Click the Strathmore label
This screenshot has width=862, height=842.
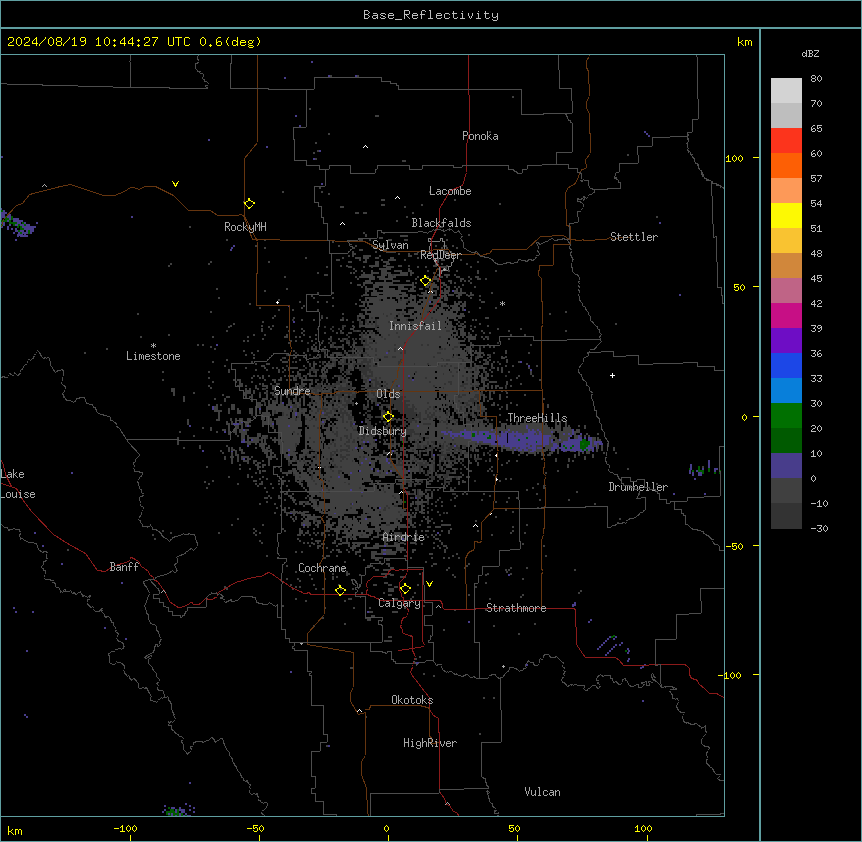click(516, 608)
